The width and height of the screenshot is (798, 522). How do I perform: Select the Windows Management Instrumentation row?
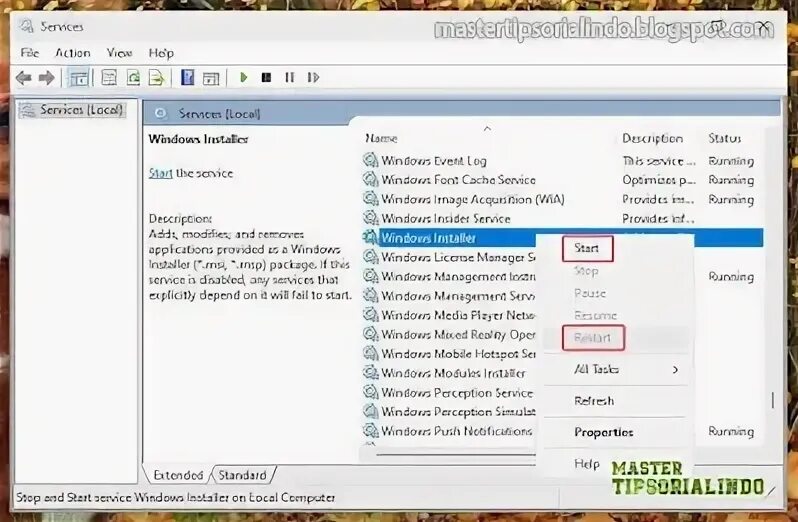click(449, 277)
